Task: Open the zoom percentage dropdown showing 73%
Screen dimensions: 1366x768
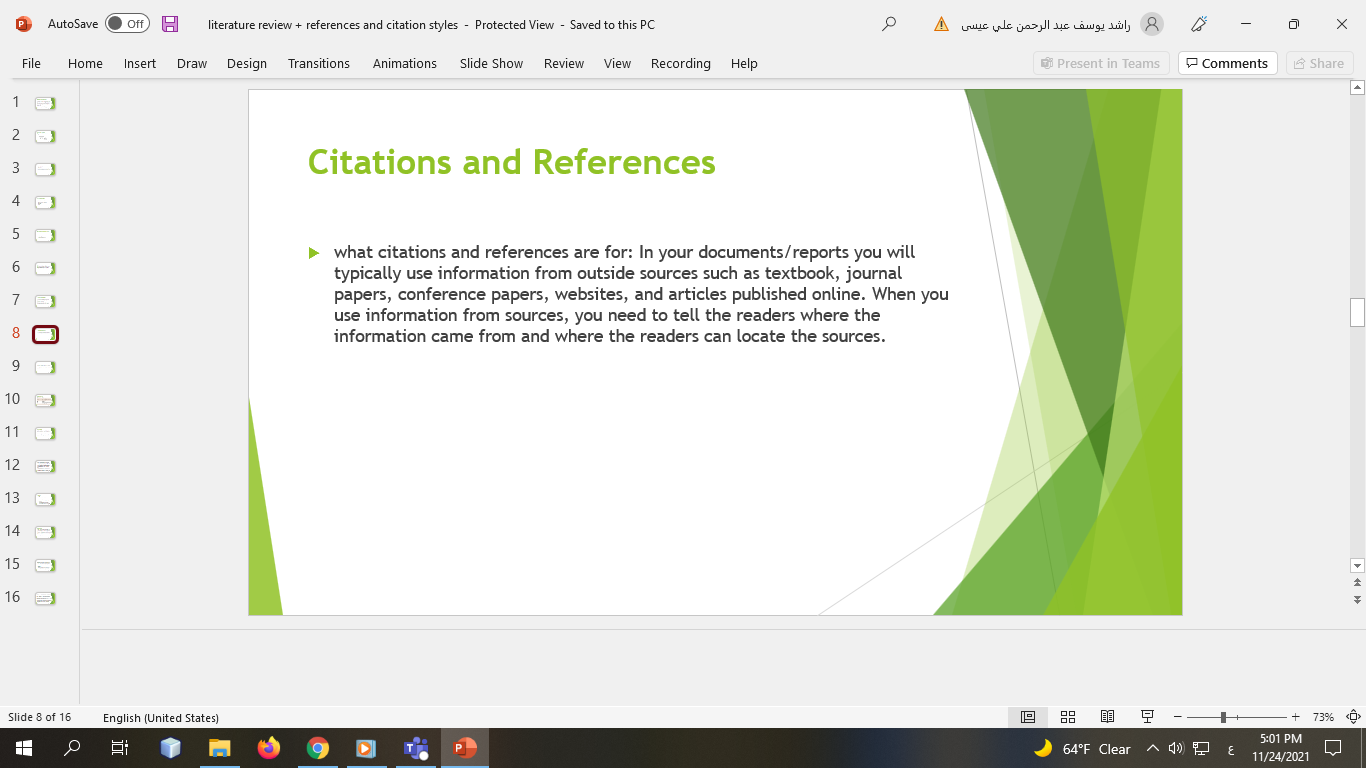Action: click(1323, 716)
